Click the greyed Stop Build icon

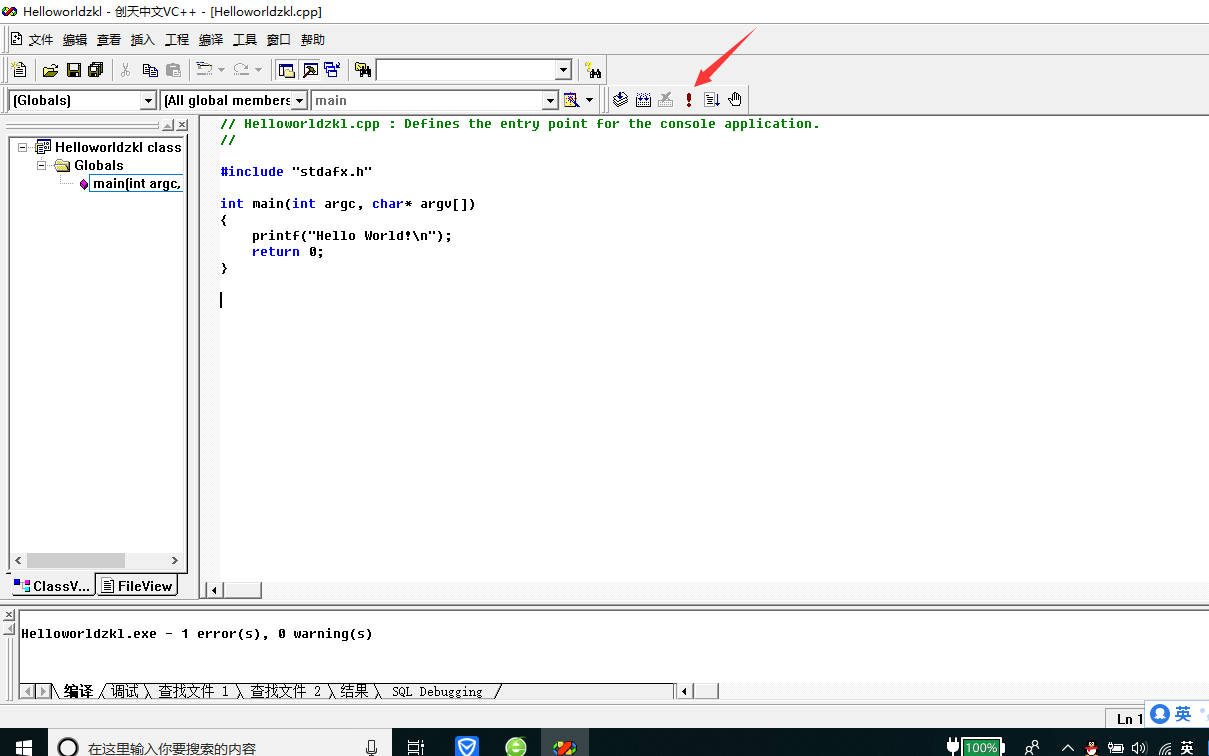(x=666, y=100)
